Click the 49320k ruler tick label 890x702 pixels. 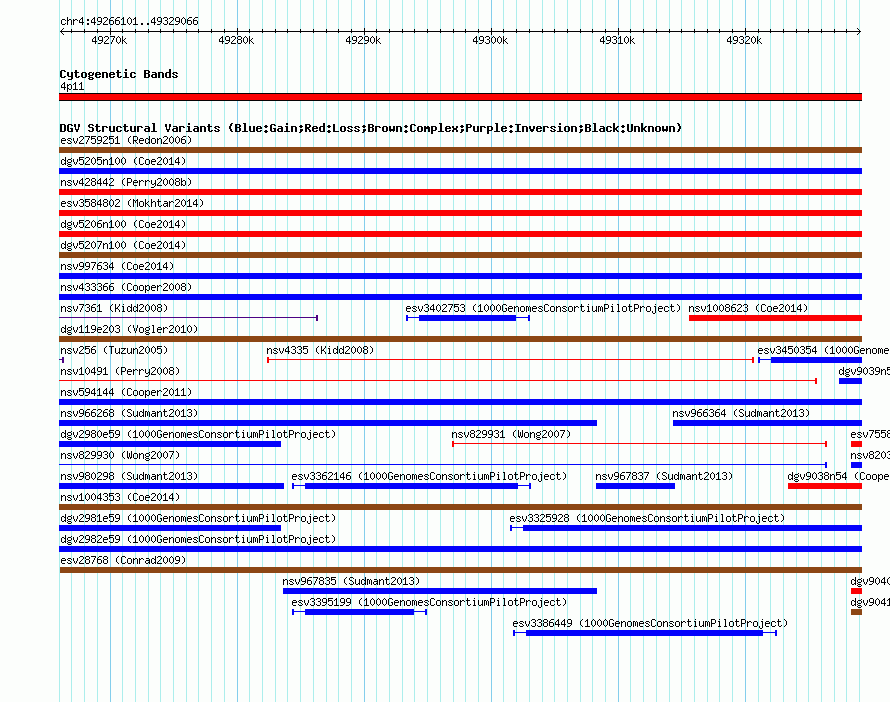pyautogui.click(x=744, y=40)
